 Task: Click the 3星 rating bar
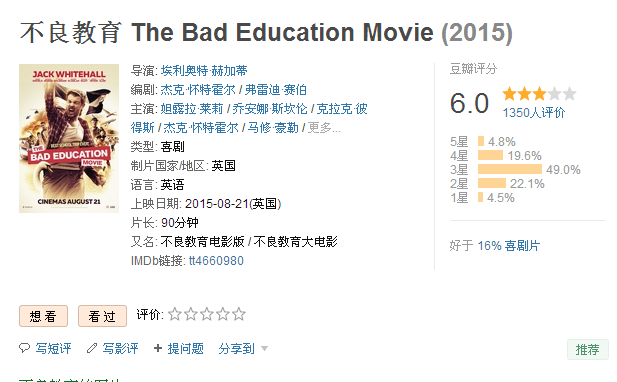coord(510,169)
